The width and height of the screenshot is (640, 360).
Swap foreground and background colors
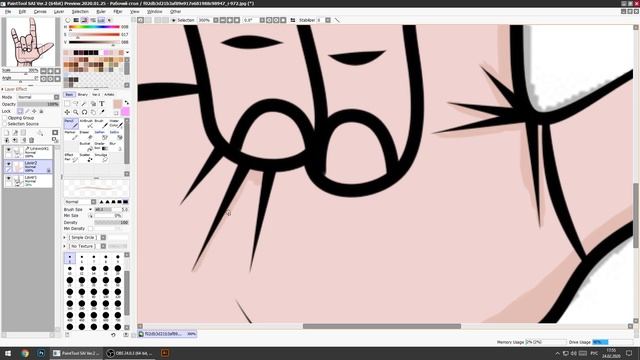tap(127, 102)
